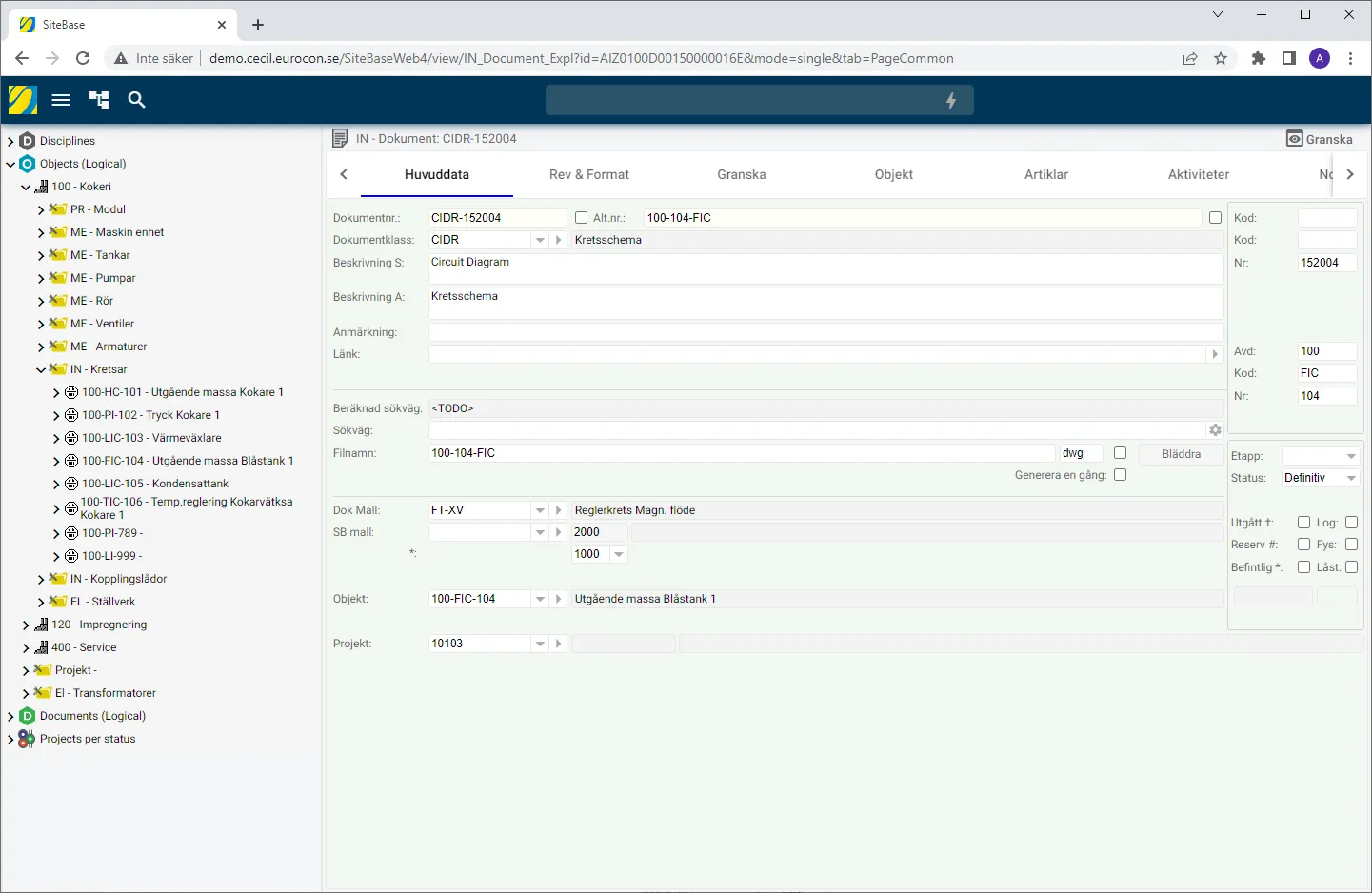Screen dimensions: 1372x893
Task: Open the Dok Mall FT-XV dropdown
Action: pos(540,510)
